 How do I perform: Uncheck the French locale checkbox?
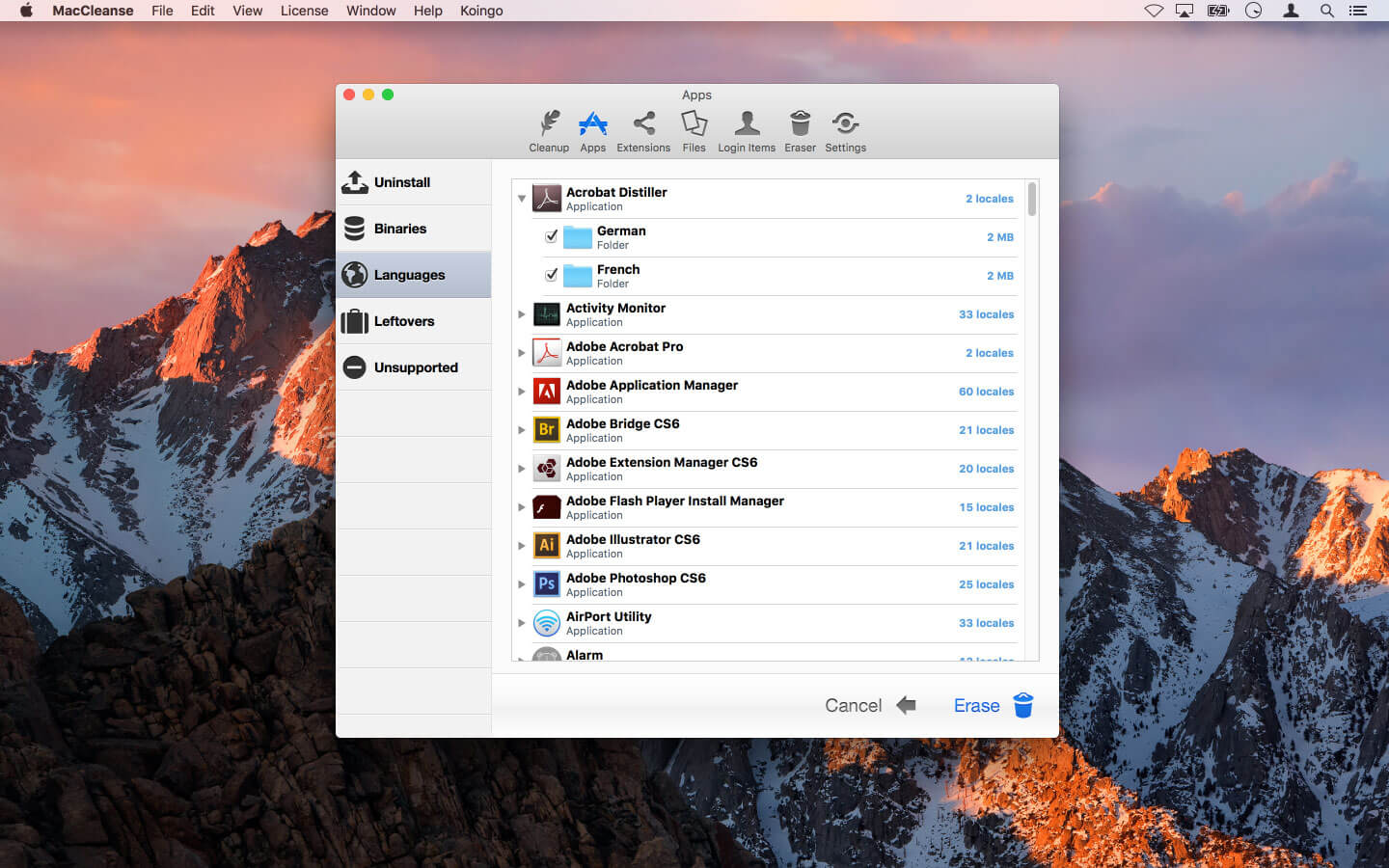point(552,275)
